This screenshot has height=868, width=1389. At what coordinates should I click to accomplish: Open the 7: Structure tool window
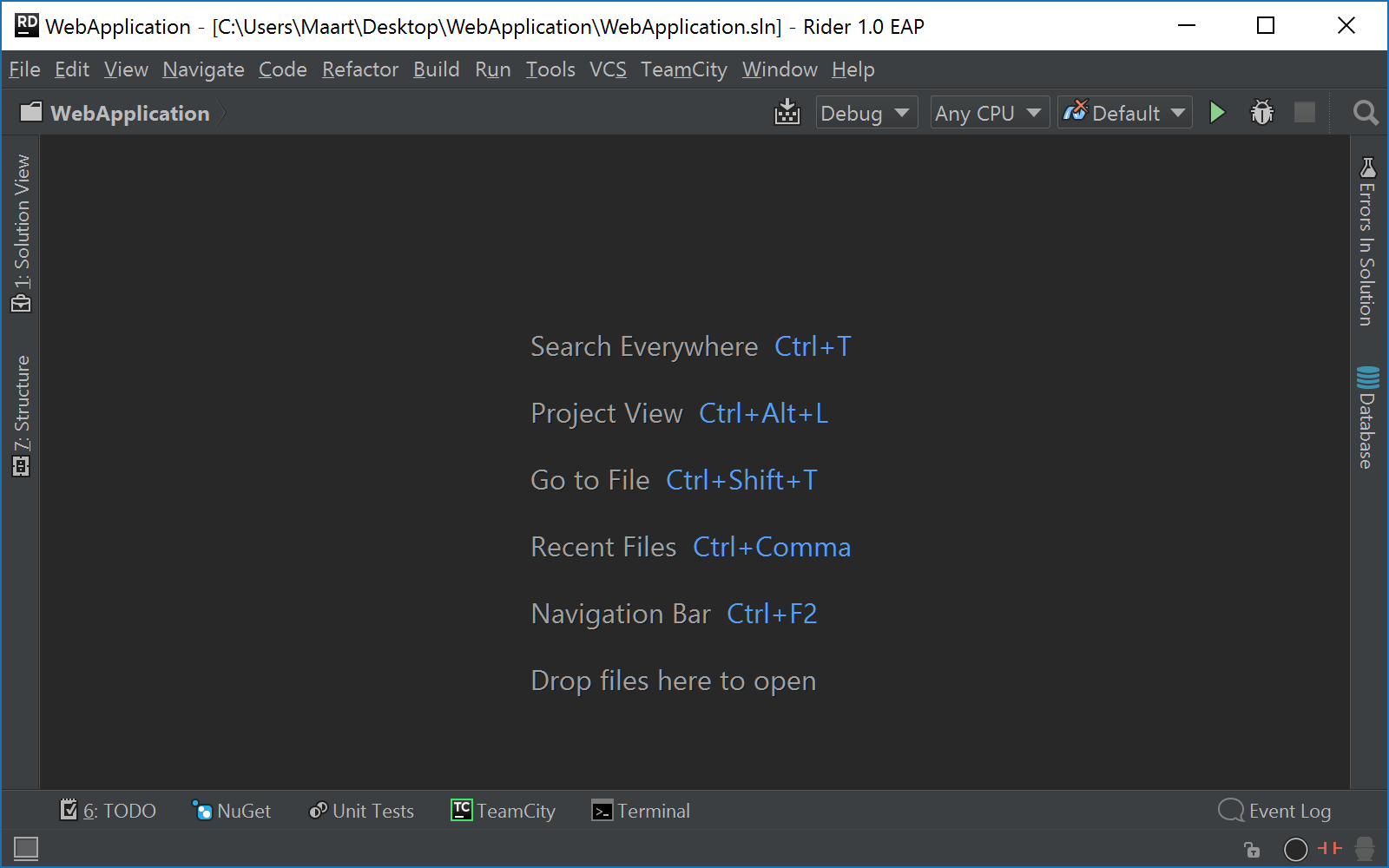(21, 416)
